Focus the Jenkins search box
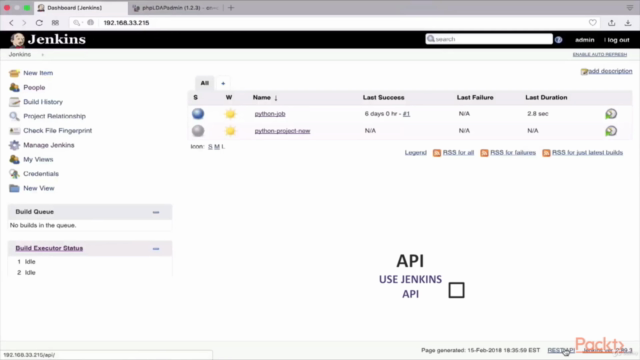 click(489, 39)
